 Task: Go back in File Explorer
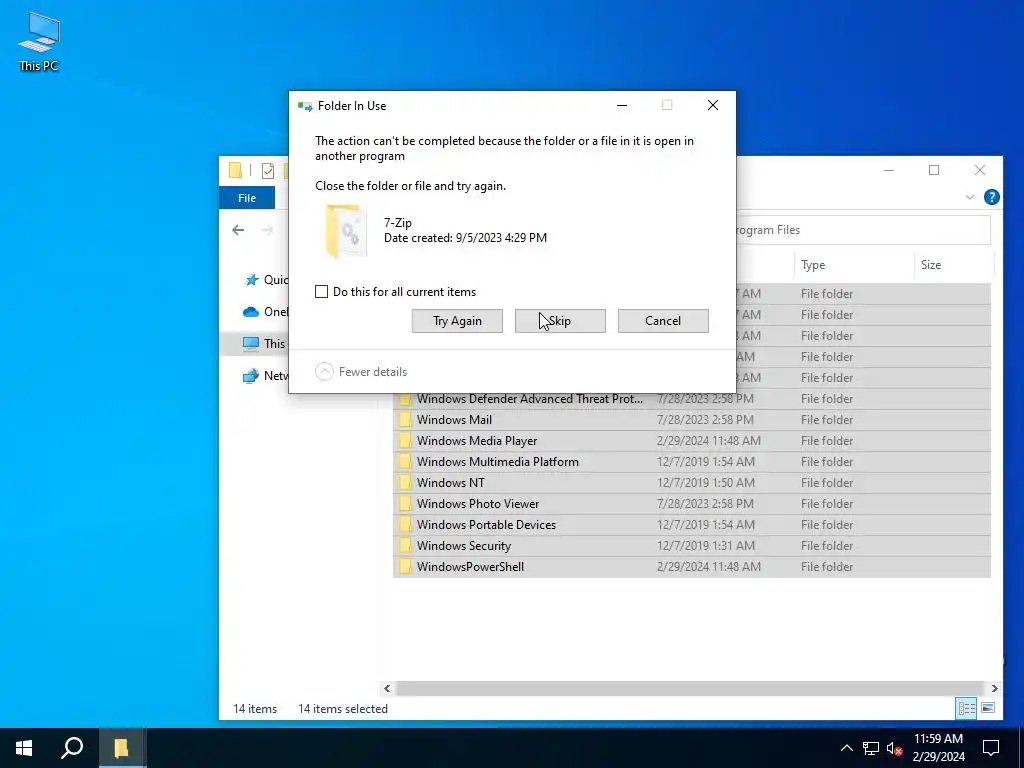click(238, 230)
